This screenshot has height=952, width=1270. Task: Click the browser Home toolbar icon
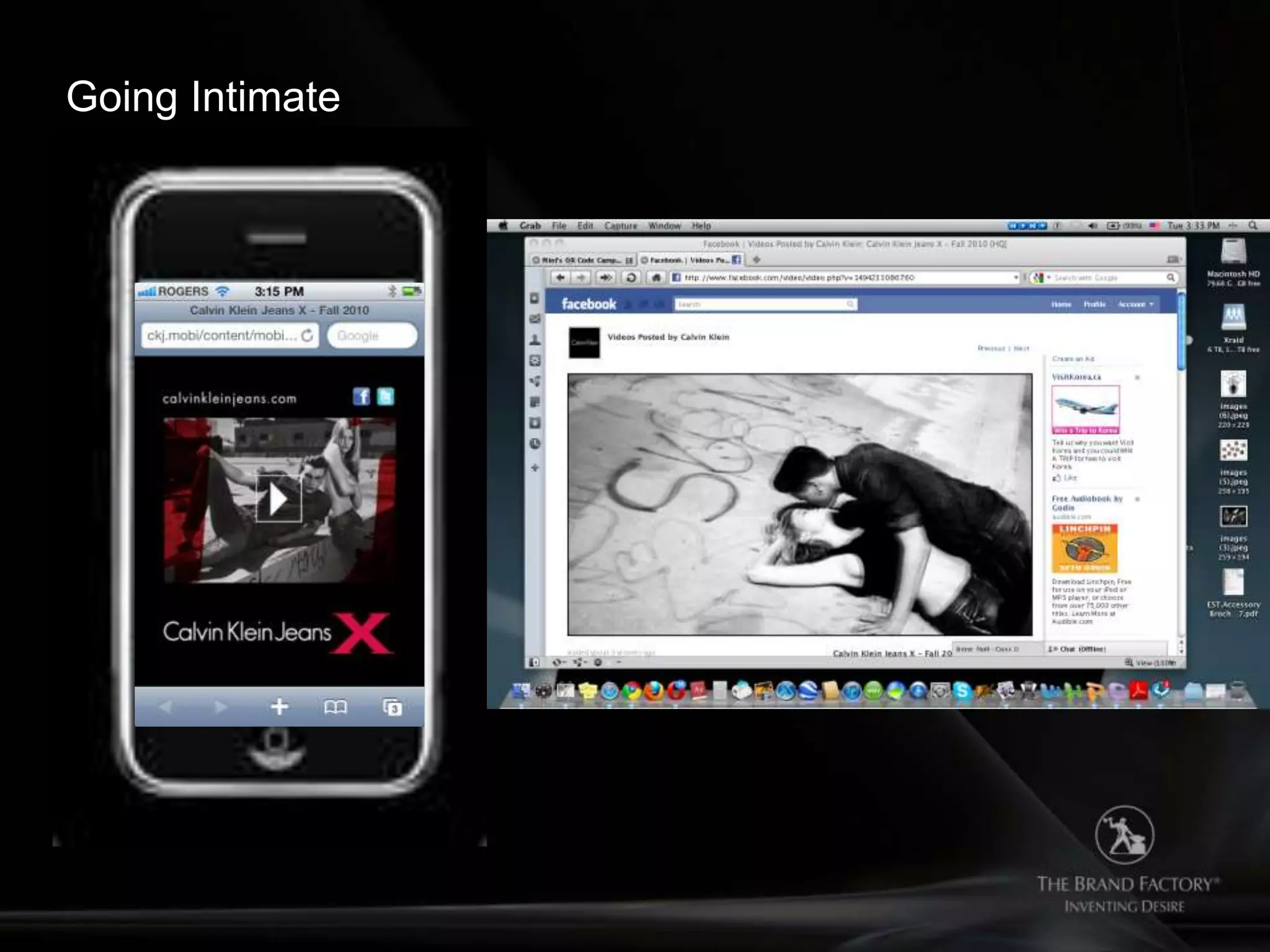(655, 278)
